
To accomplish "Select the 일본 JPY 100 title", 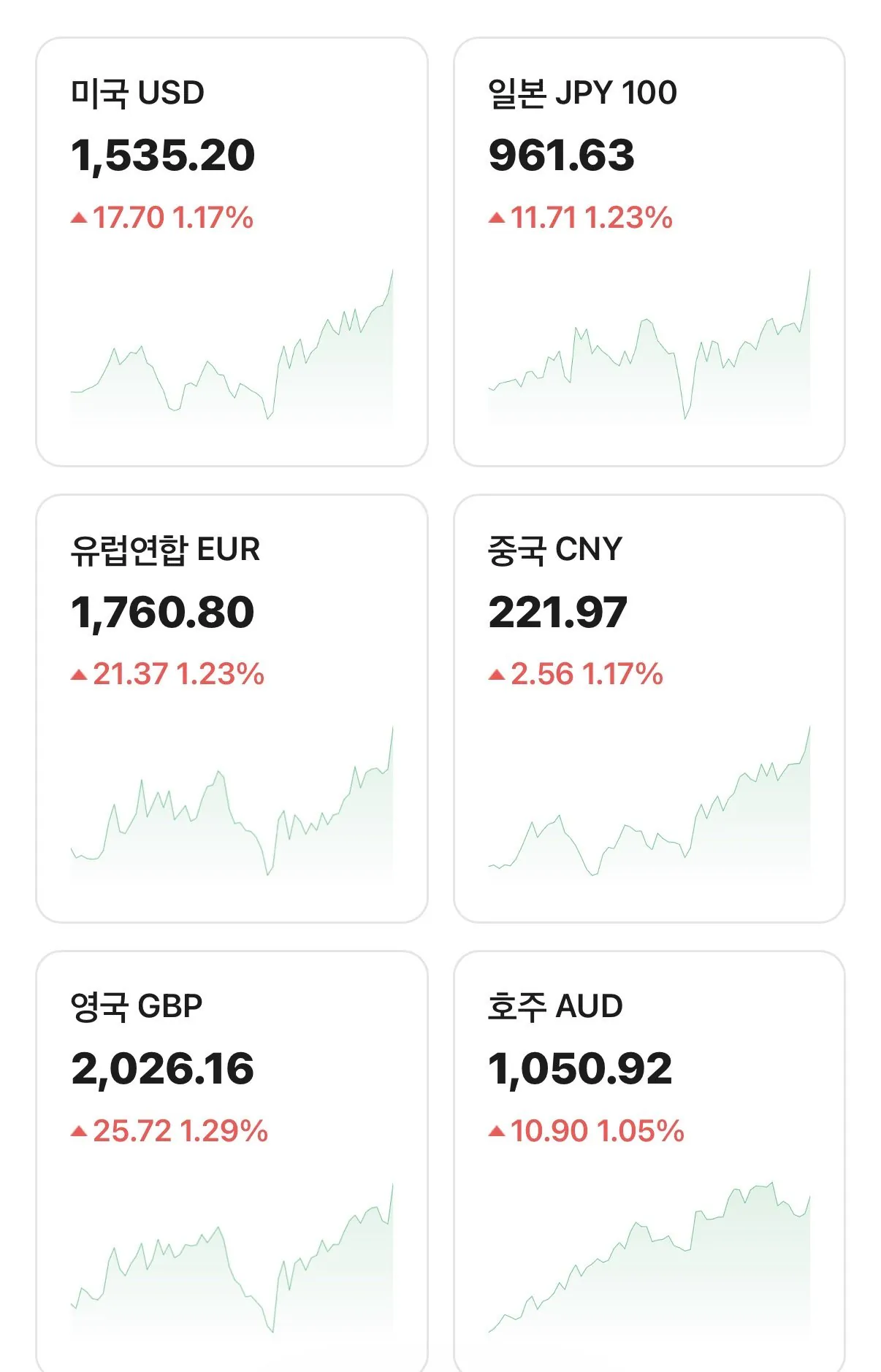I will tap(582, 93).
